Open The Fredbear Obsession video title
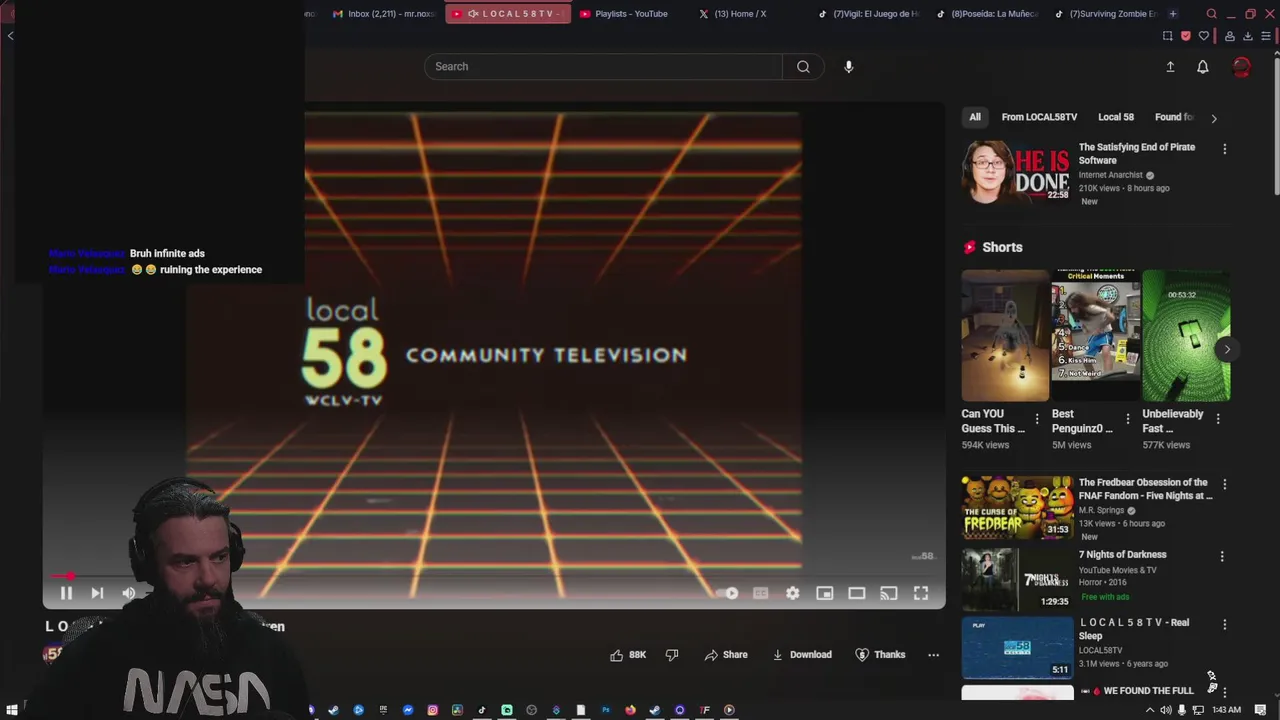This screenshot has width=1280, height=720. click(1145, 489)
